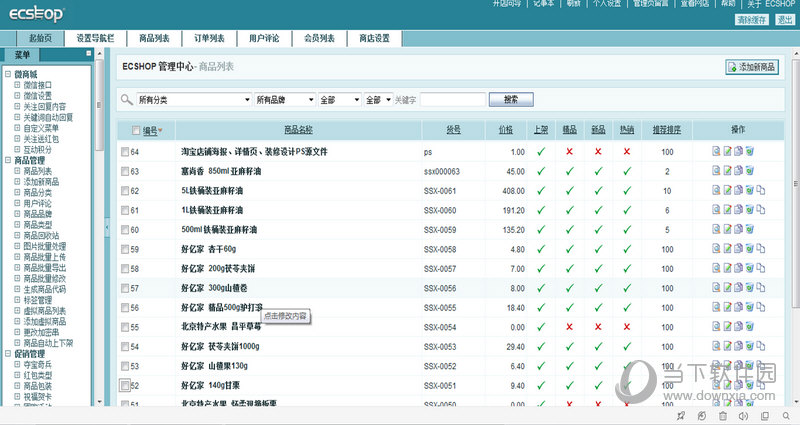
Task: Tick the checkbox for product 60
Action: (x=125, y=230)
